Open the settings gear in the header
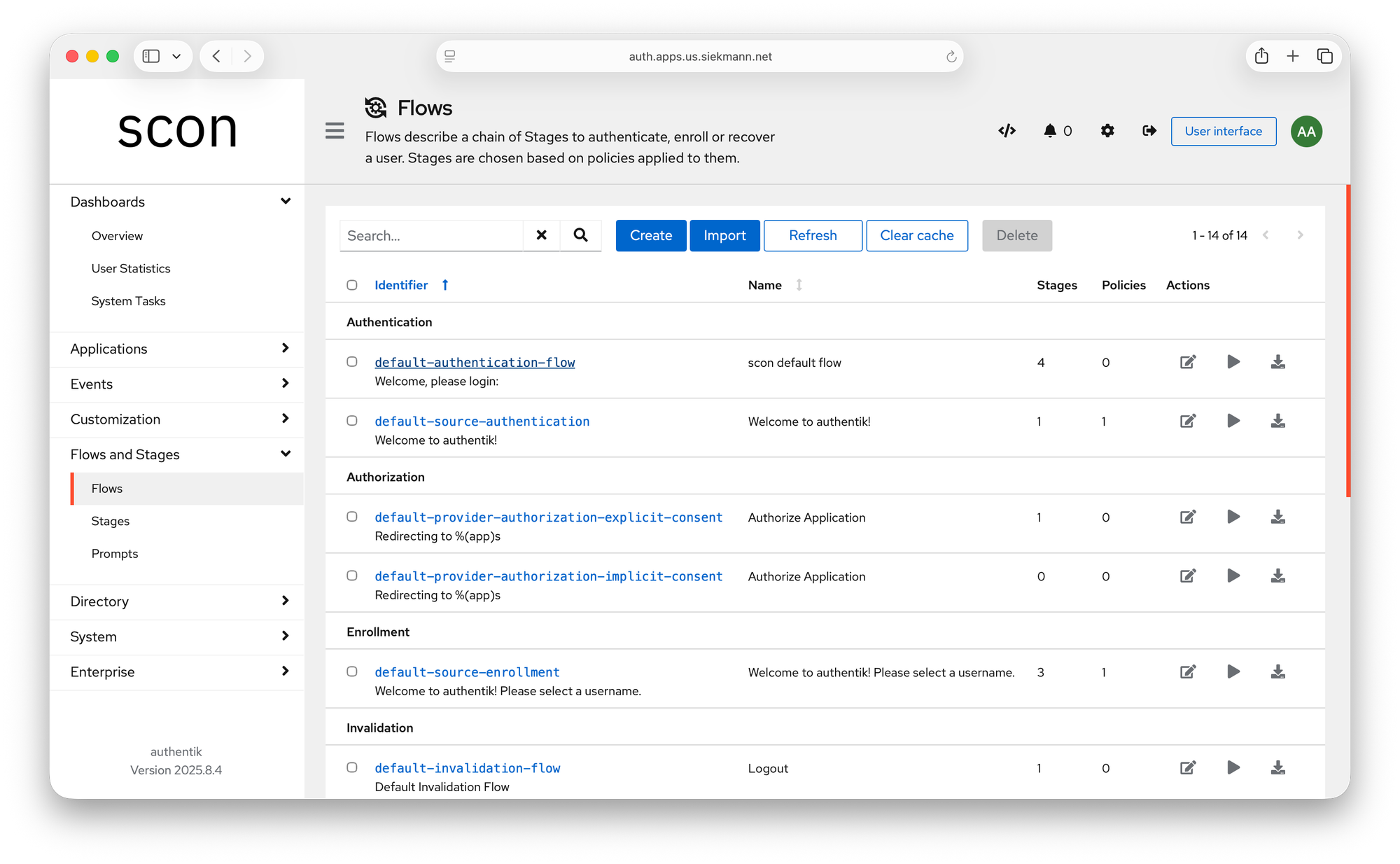1400x864 pixels. click(x=1107, y=131)
